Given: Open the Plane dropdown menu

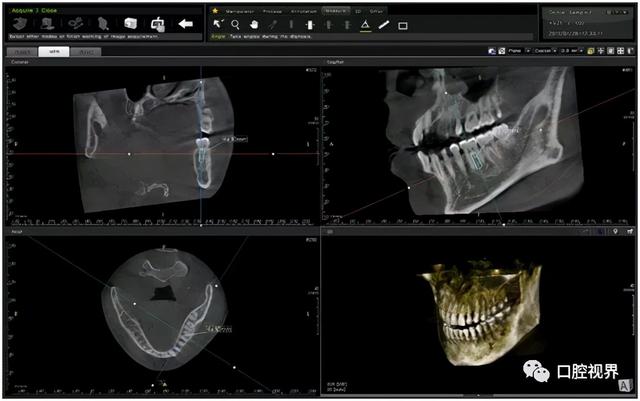Looking at the screenshot, I should (521, 49).
